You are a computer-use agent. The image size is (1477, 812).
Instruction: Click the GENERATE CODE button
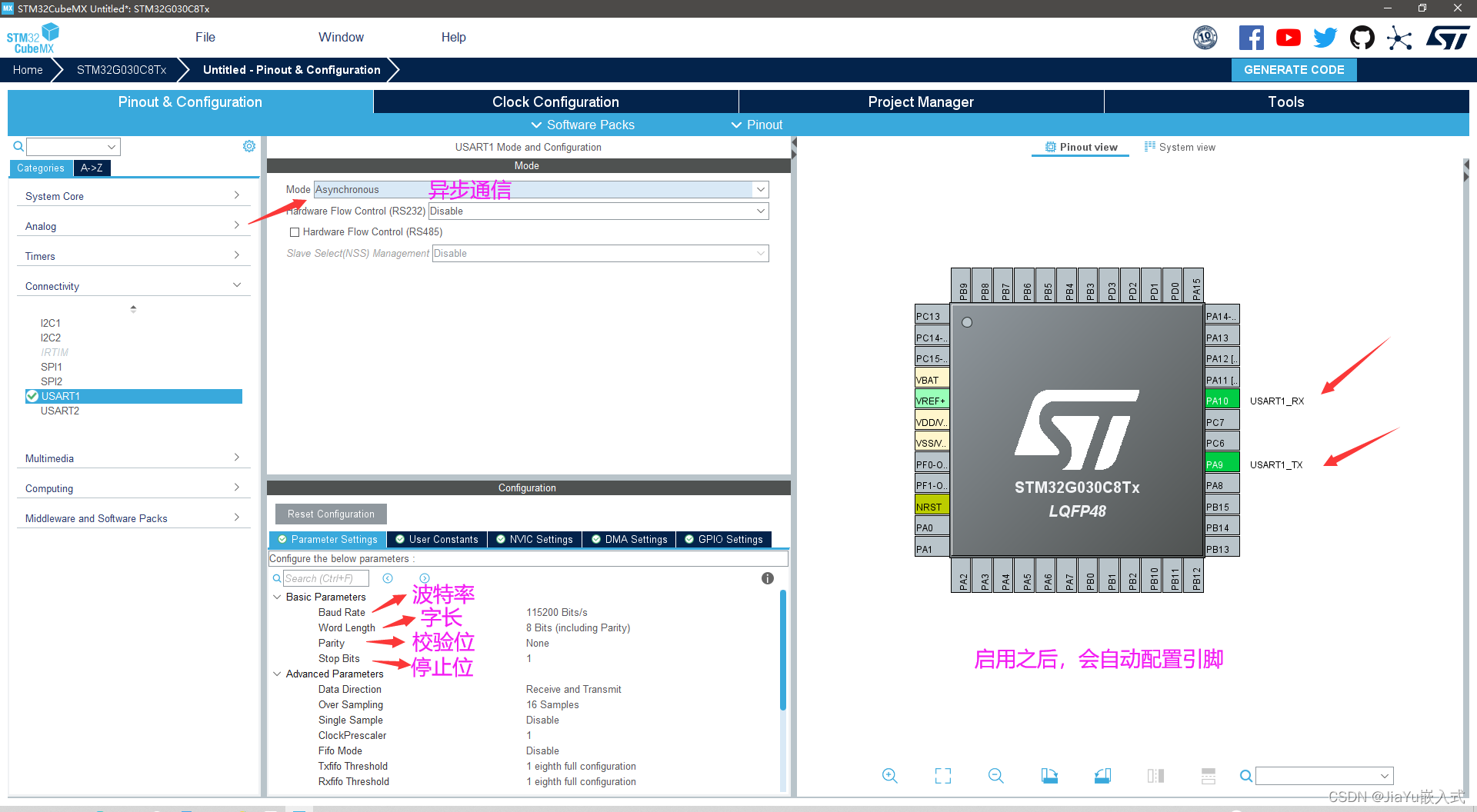pyautogui.click(x=1294, y=70)
